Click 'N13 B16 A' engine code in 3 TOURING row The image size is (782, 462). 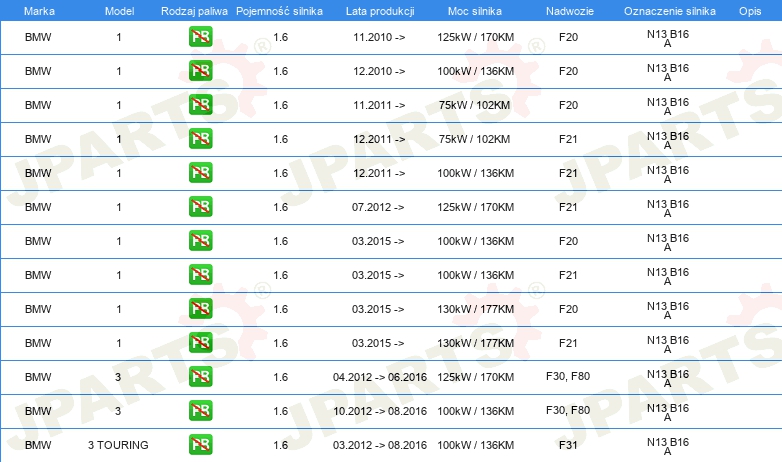pyautogui.click(x=668, y=447)
